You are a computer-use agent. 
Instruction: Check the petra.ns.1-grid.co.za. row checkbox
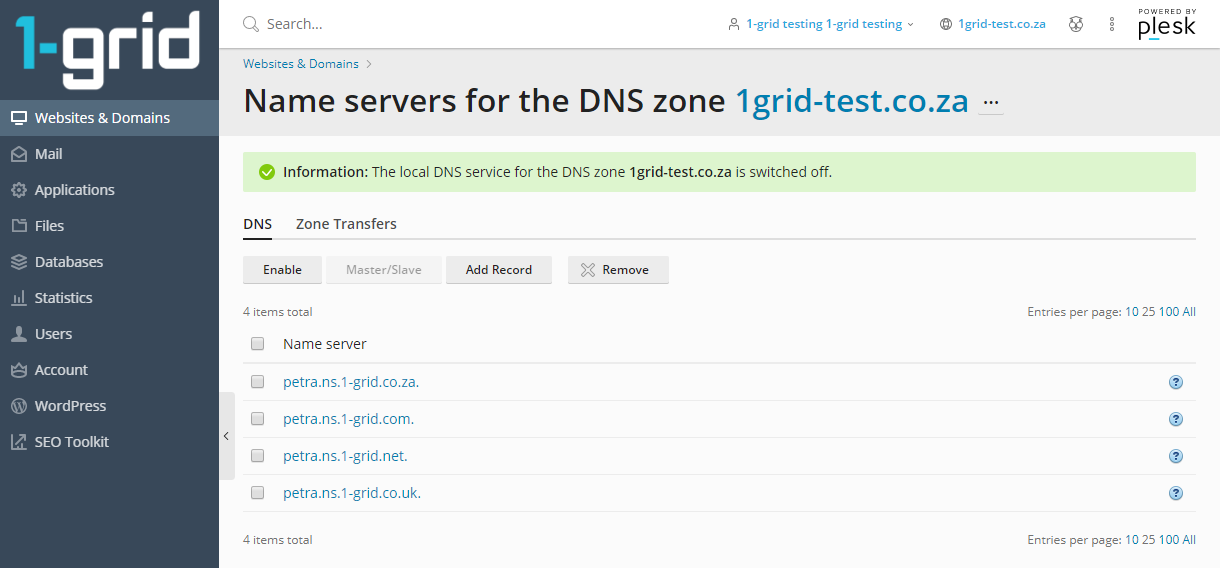(x=258, y=382)
